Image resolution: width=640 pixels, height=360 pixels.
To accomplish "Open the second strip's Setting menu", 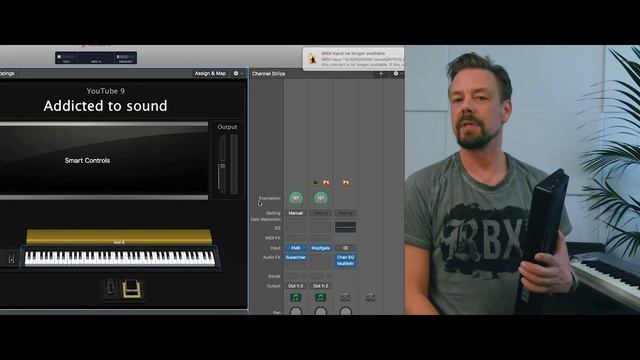I will [320, 213].
